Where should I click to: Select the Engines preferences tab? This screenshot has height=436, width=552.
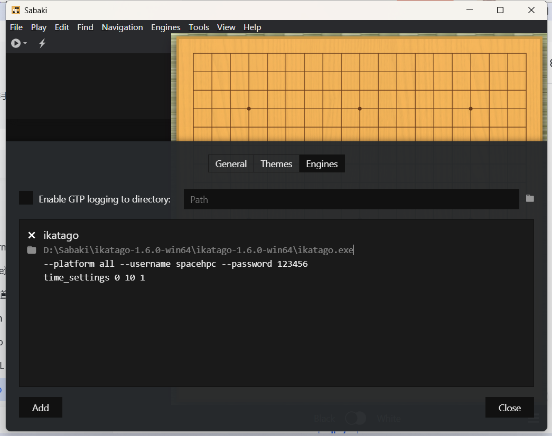pyautogui.click(x=322, y=164)
